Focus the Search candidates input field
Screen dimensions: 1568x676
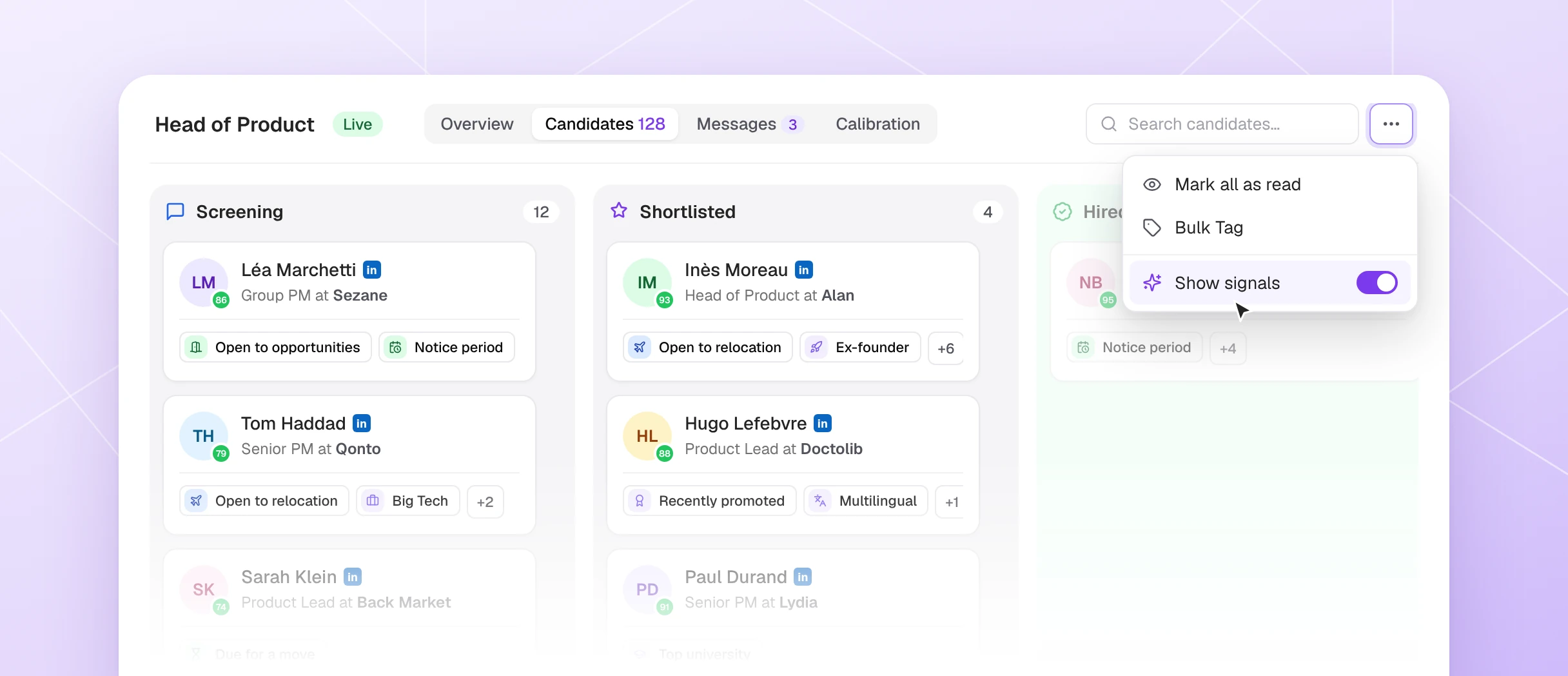coord(1222,124)
